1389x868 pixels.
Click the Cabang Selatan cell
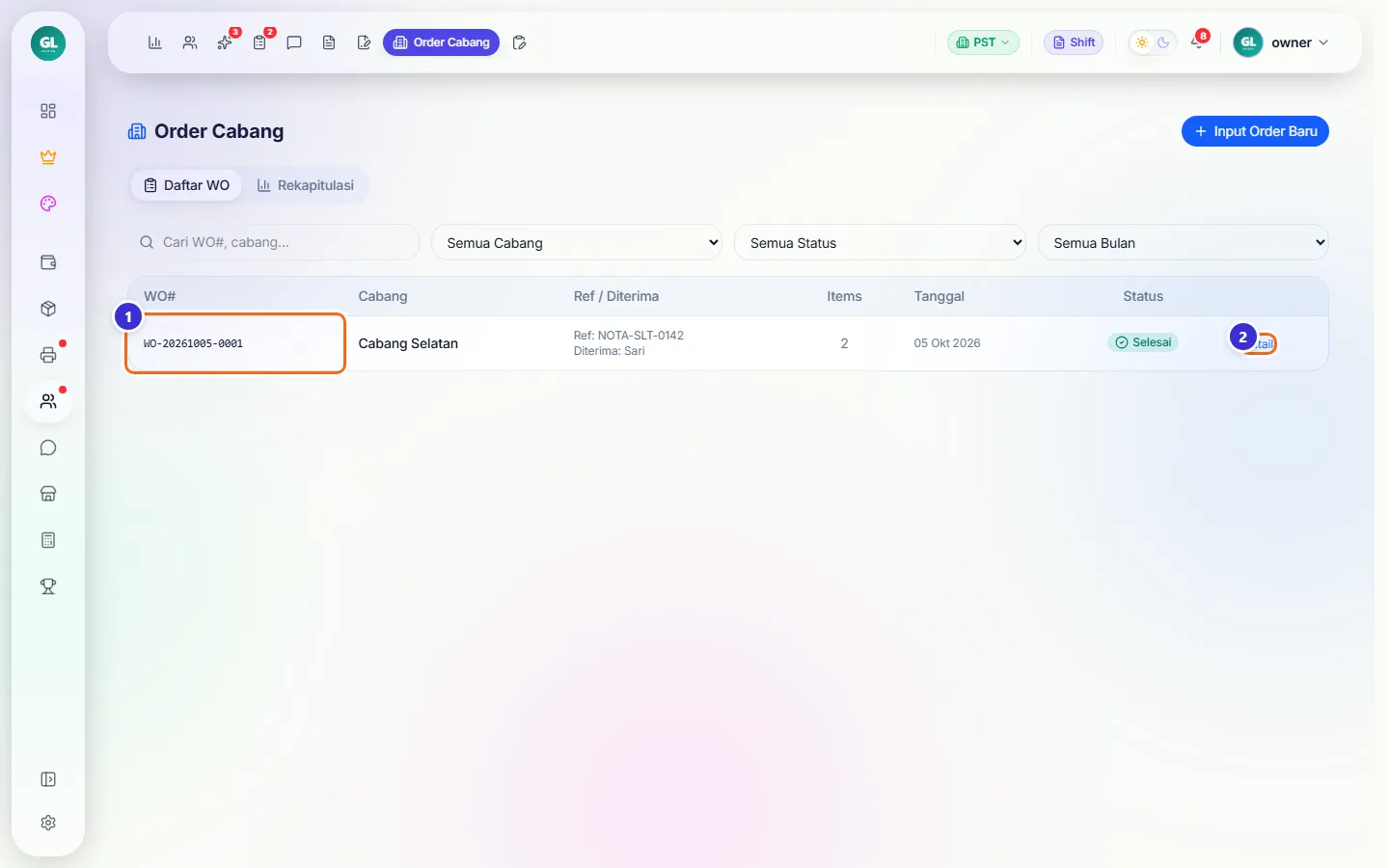click(408, 343)
